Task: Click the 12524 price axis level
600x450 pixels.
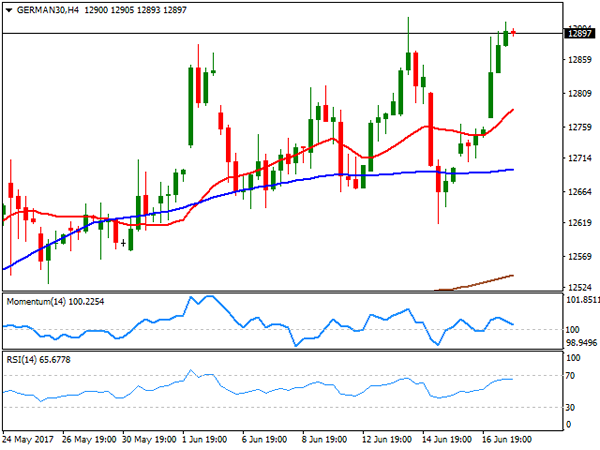Action: (x=580, y=287)
